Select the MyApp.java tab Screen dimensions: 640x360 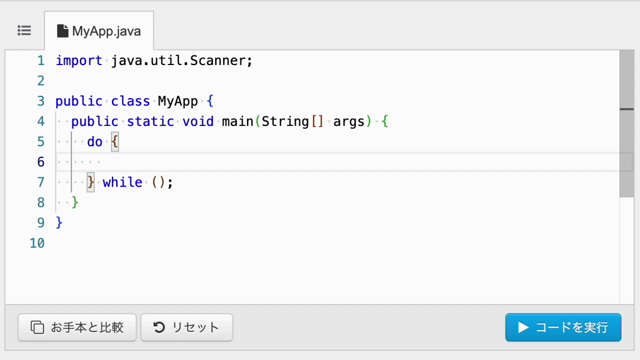click(x=99, y=31)
